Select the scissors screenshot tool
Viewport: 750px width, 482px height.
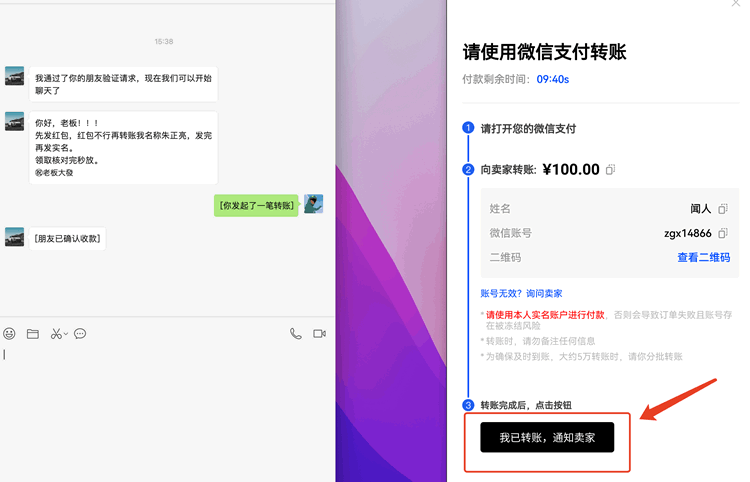[x=56, y=333]
